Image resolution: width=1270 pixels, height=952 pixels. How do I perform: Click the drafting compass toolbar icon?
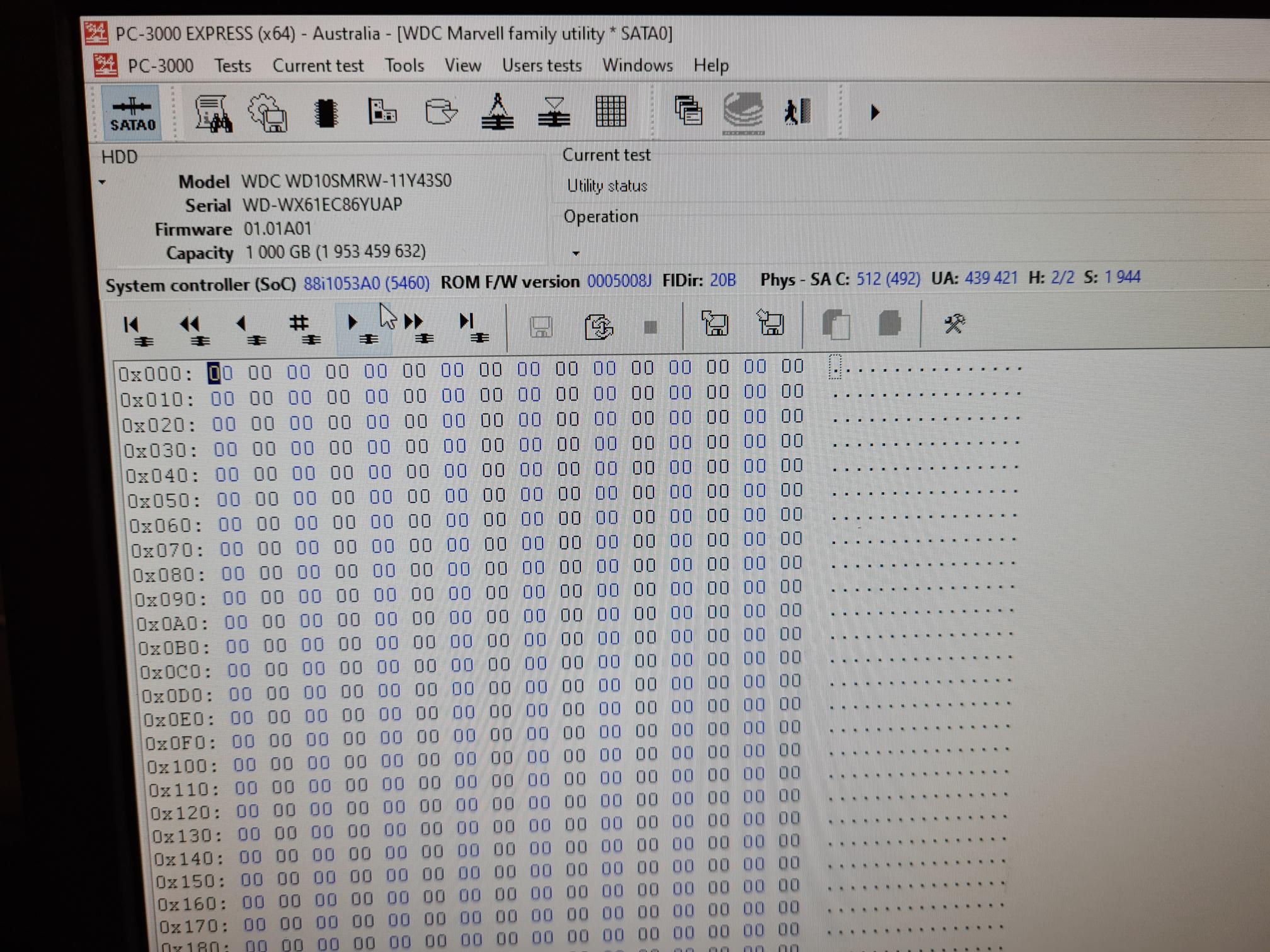coord(498,111)
